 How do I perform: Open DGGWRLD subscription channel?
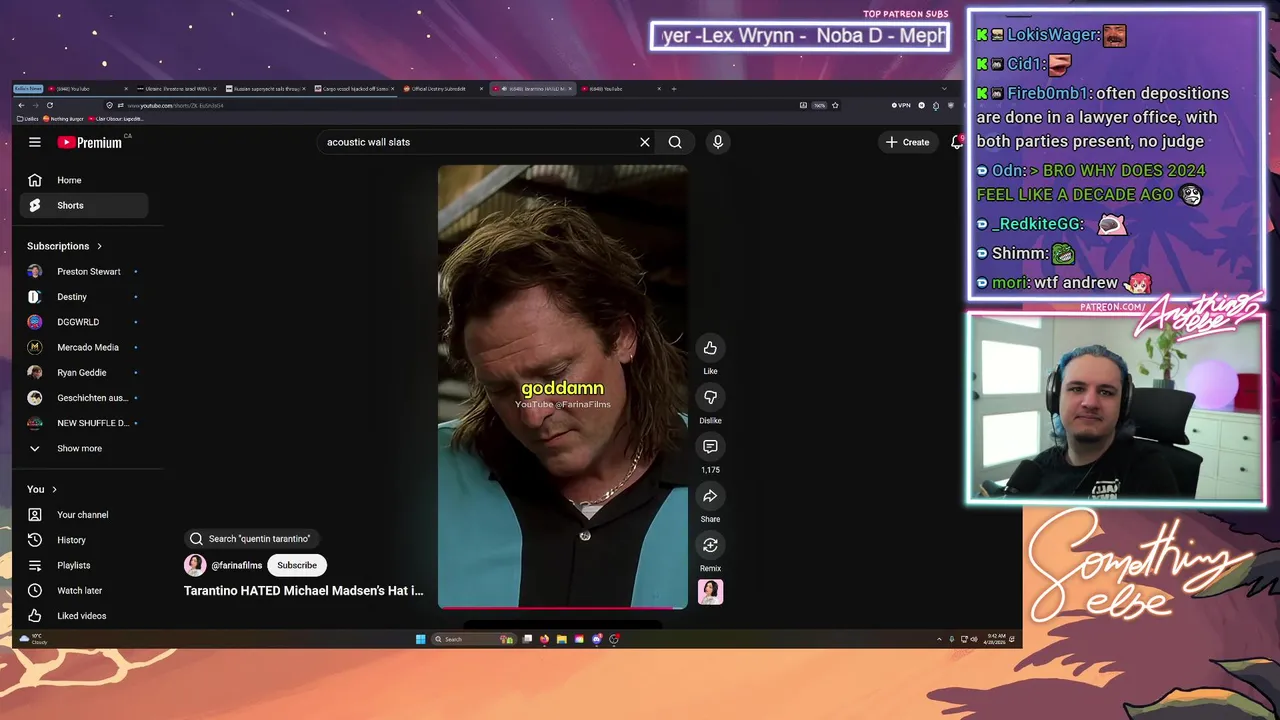[x=84, y=322]
